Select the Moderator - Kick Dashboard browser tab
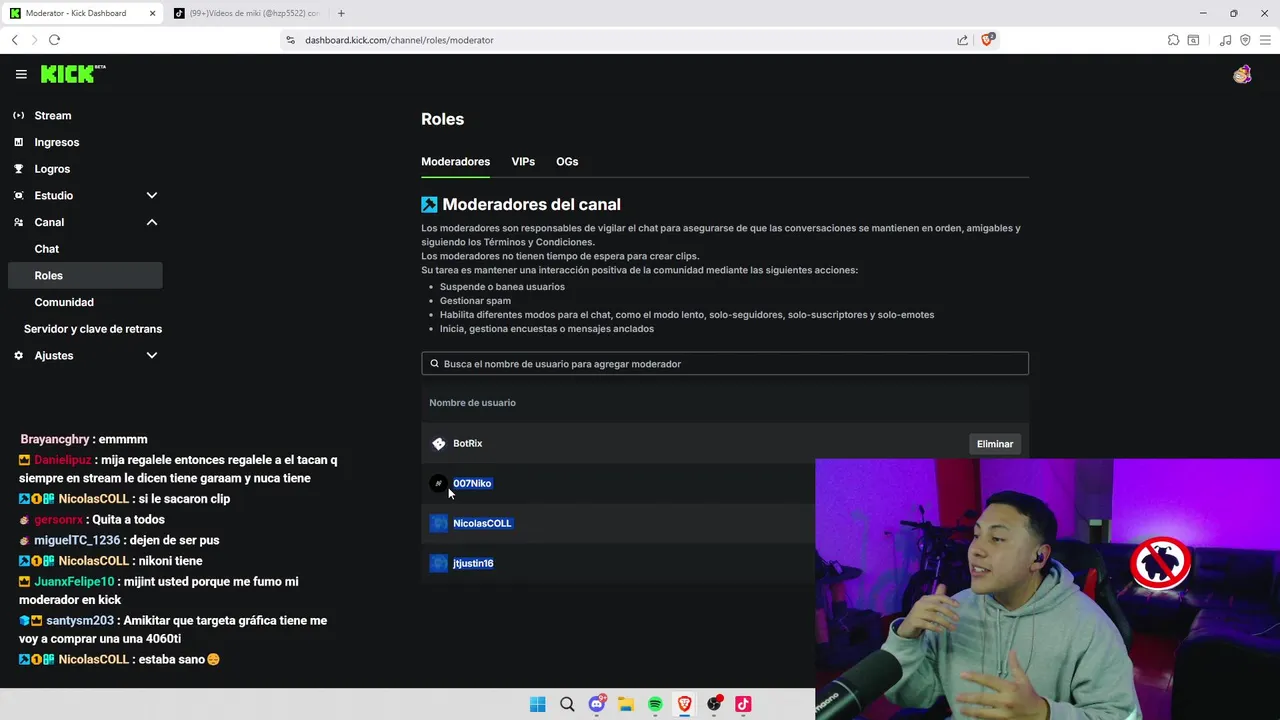The height and width of the screenshot is (720, 1280). [x=82, y=13]
